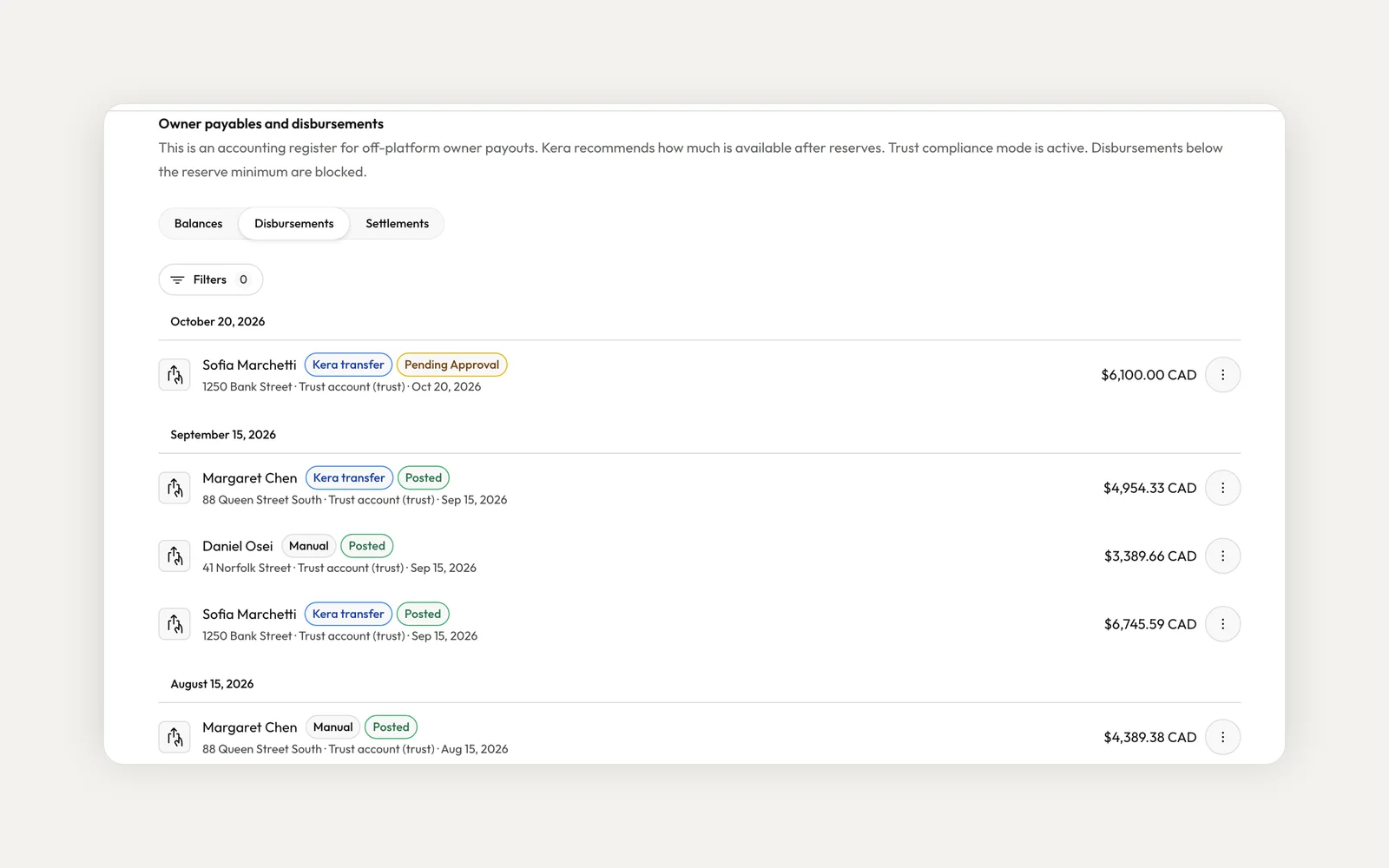Click disbursement icon beside Sofia Marchetti Oct 20 entry
The height and width of the screenshot is (868, 1389).
point(174,375)
